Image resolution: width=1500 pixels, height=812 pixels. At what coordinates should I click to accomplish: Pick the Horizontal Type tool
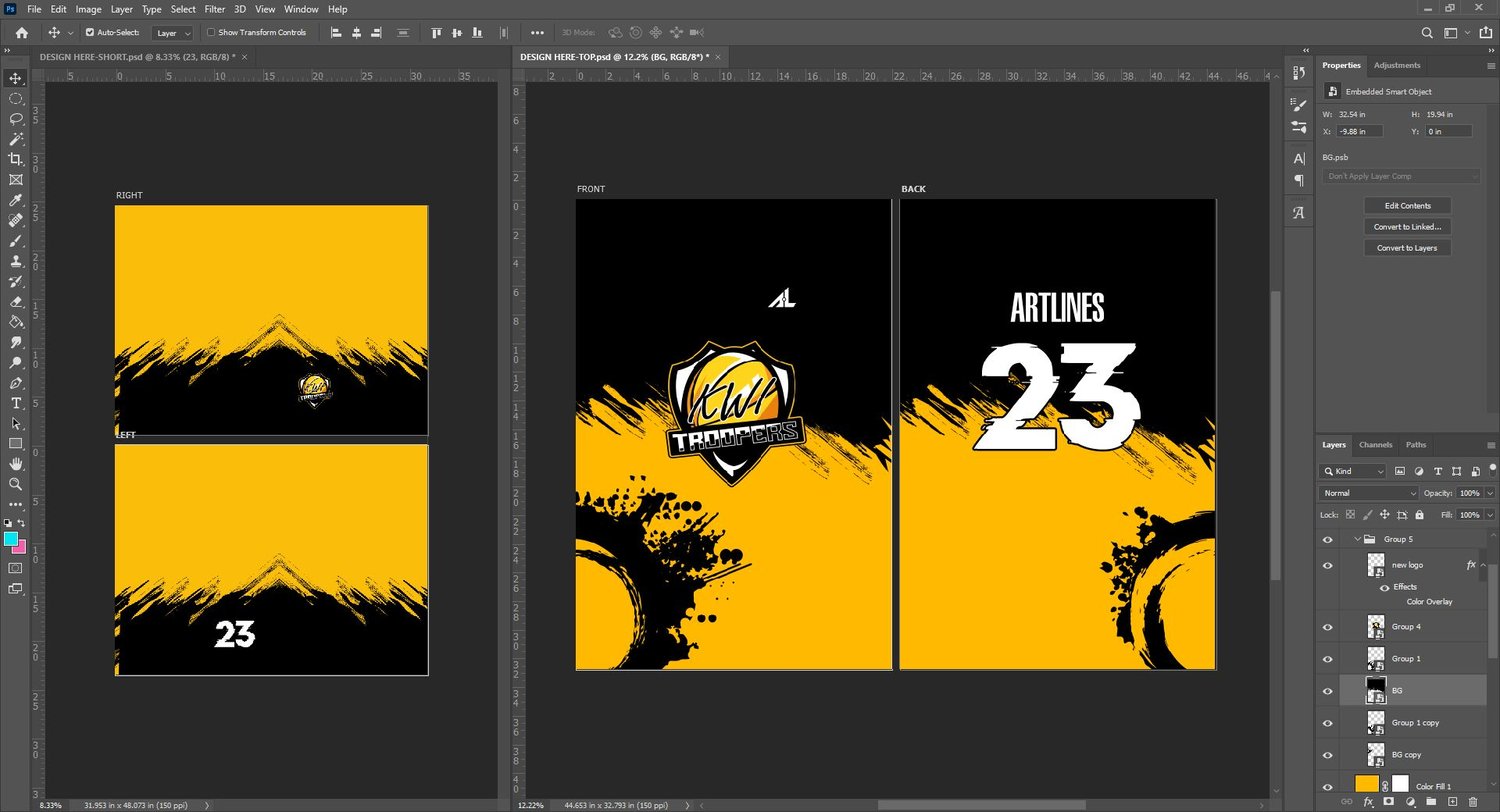15,403
